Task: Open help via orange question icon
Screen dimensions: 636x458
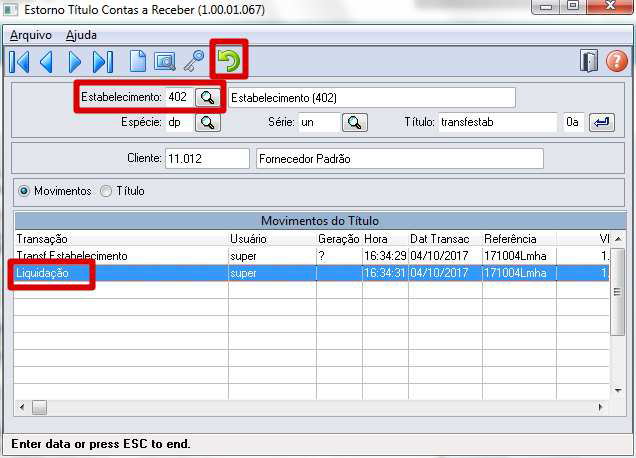Action: pyautogui.click(x=617, y=61)
